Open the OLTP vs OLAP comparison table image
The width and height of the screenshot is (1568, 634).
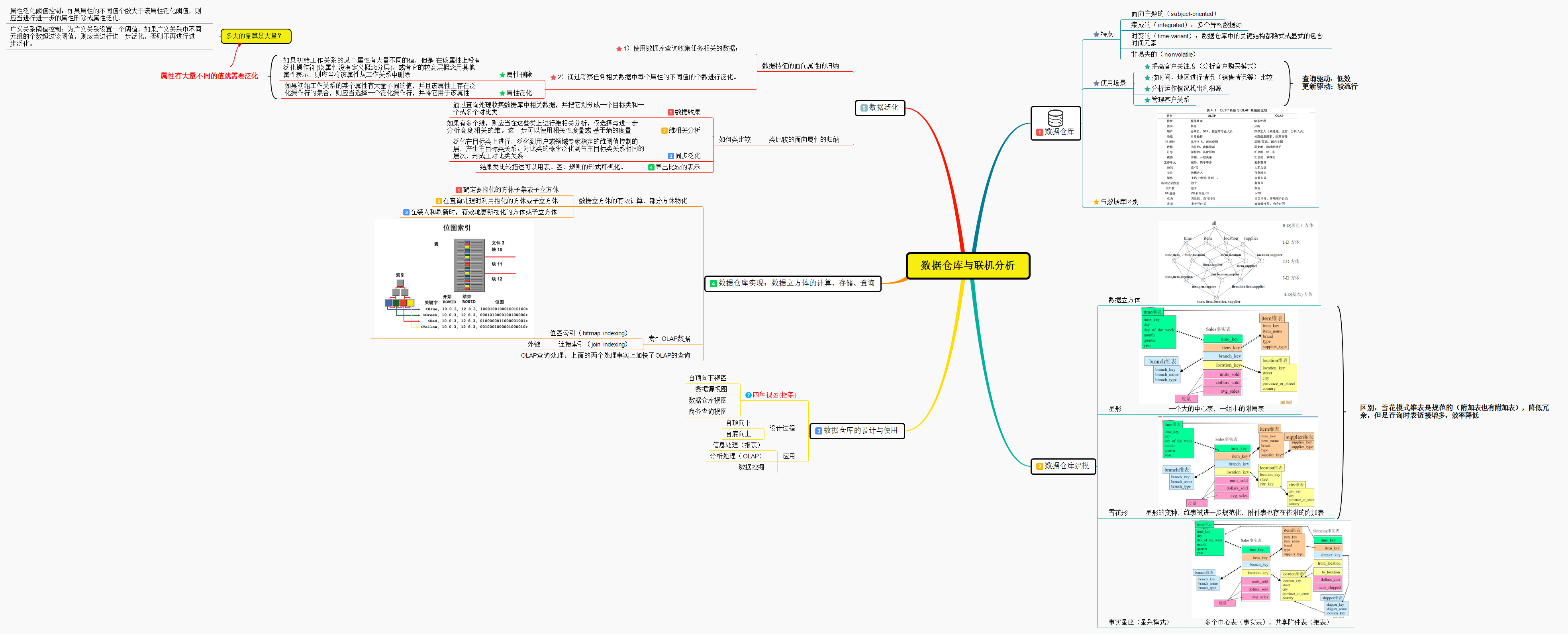coord(1236,158)
